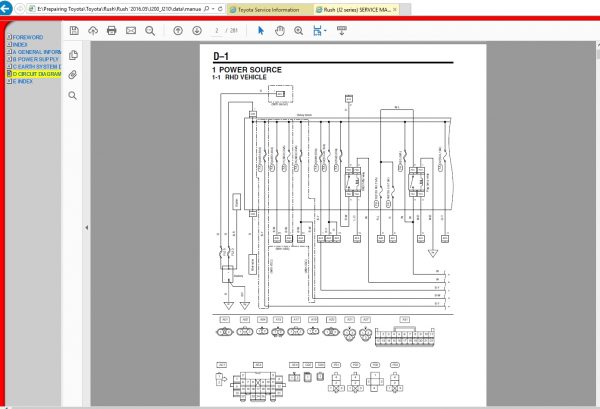Open C EARTH SYSTEM bookmark

click(x=37, y=67)
